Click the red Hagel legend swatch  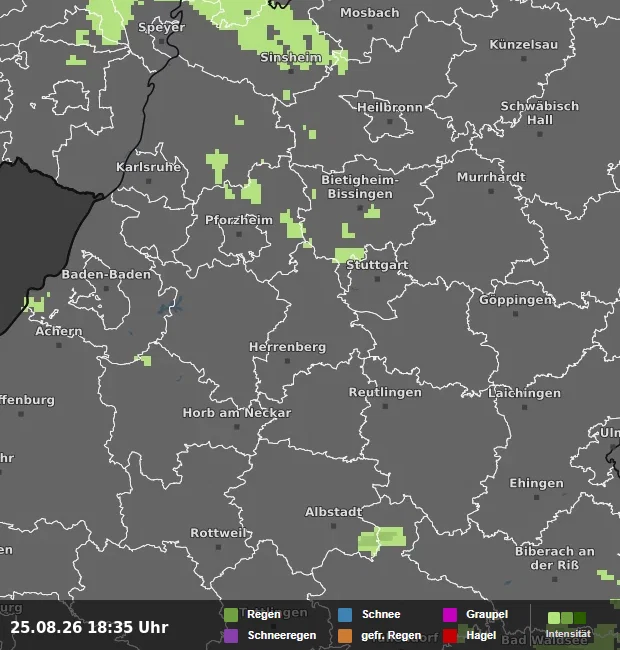[x=450, y=635]
